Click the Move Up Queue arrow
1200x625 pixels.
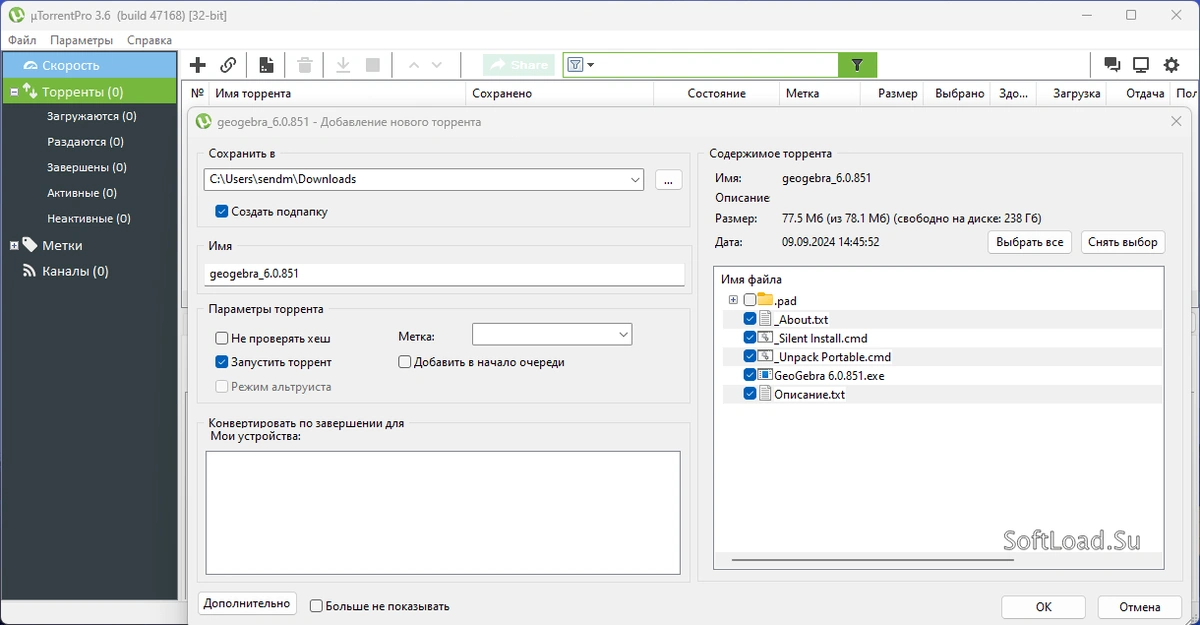pos(413,65)
